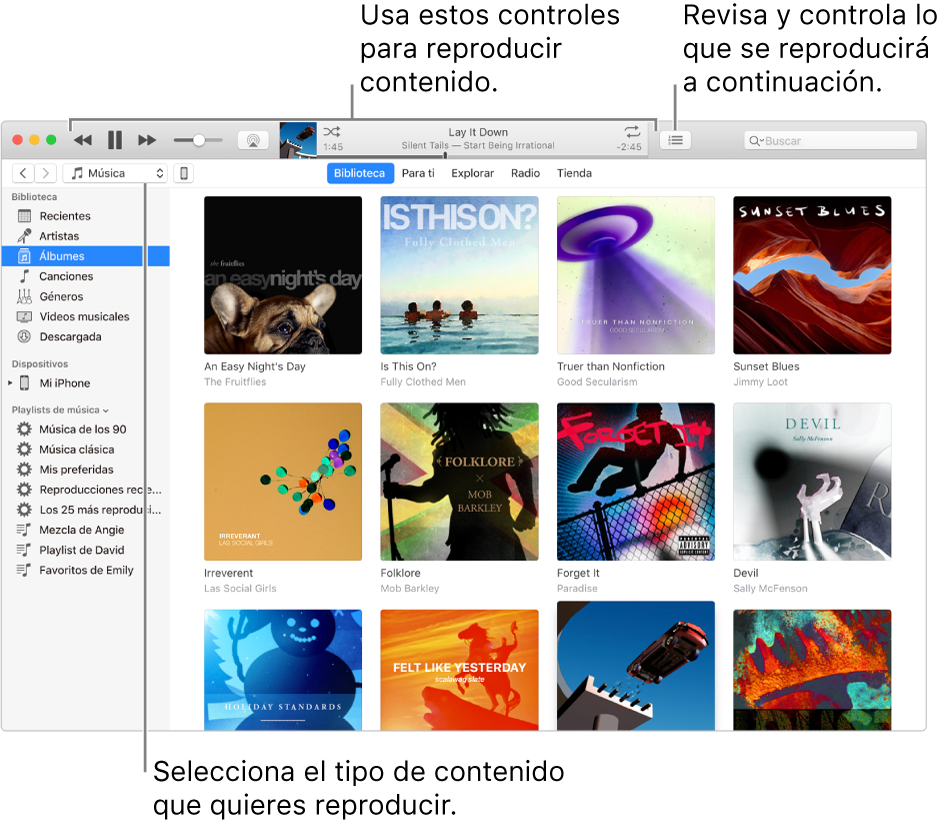947x825 pixels.
Task: Toggle shuffle in the now playing display
Action: [x=332, y=131]
